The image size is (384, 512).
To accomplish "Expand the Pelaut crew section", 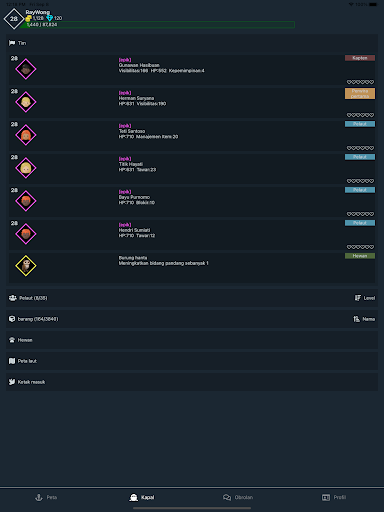I will pos(192,298).
